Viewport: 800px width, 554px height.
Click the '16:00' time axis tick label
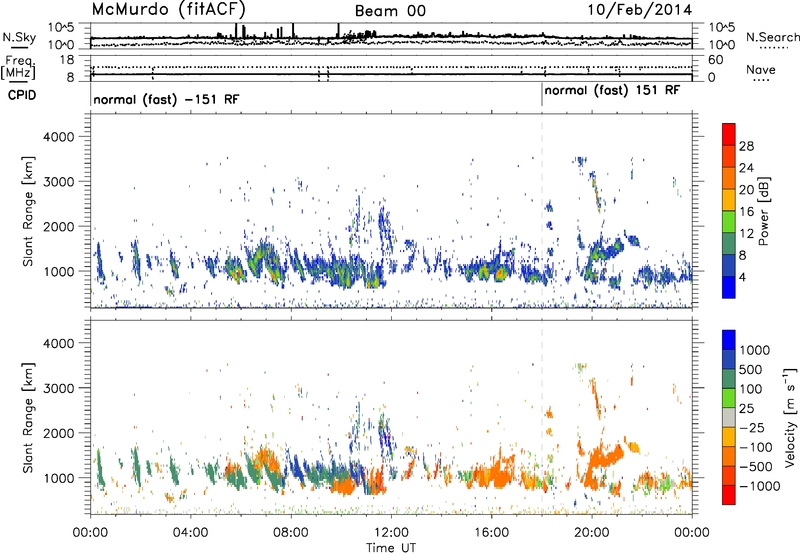point(491,533)
